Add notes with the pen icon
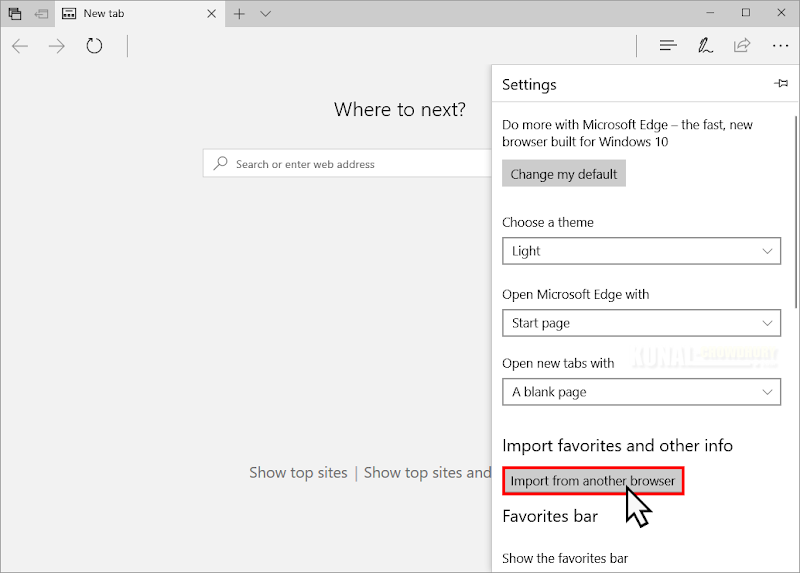800x573 pixels. (x=705, y=46)
